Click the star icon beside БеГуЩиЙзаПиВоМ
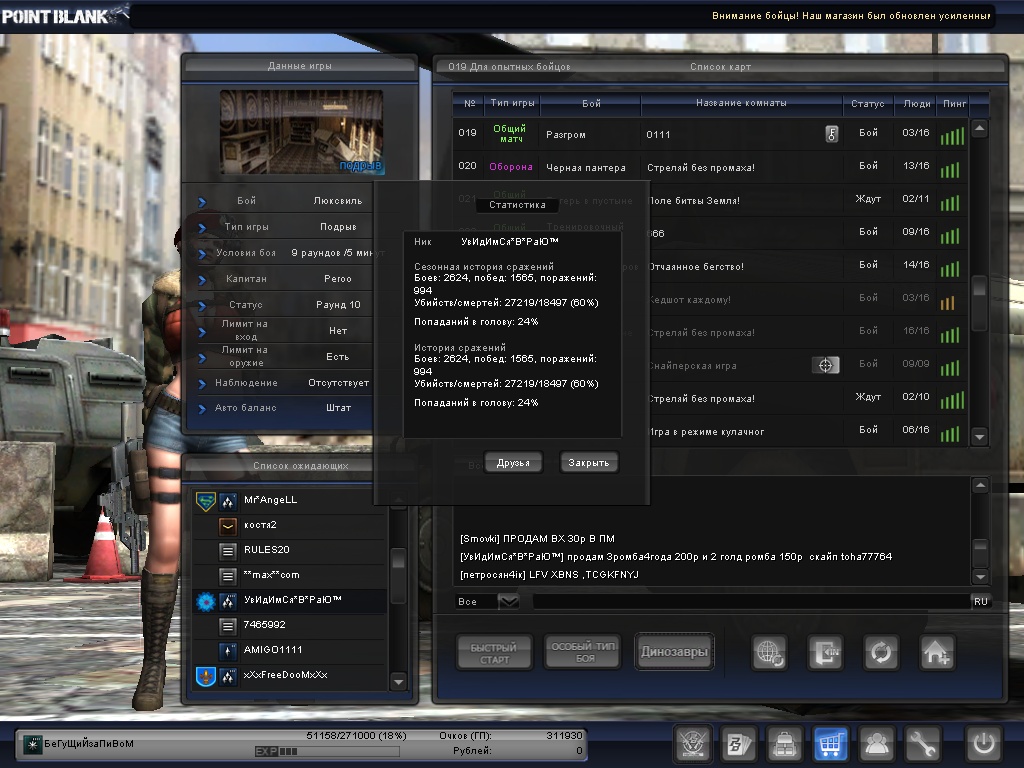Viewport: 1024px width, 768px height. click(x=32, y=744)
